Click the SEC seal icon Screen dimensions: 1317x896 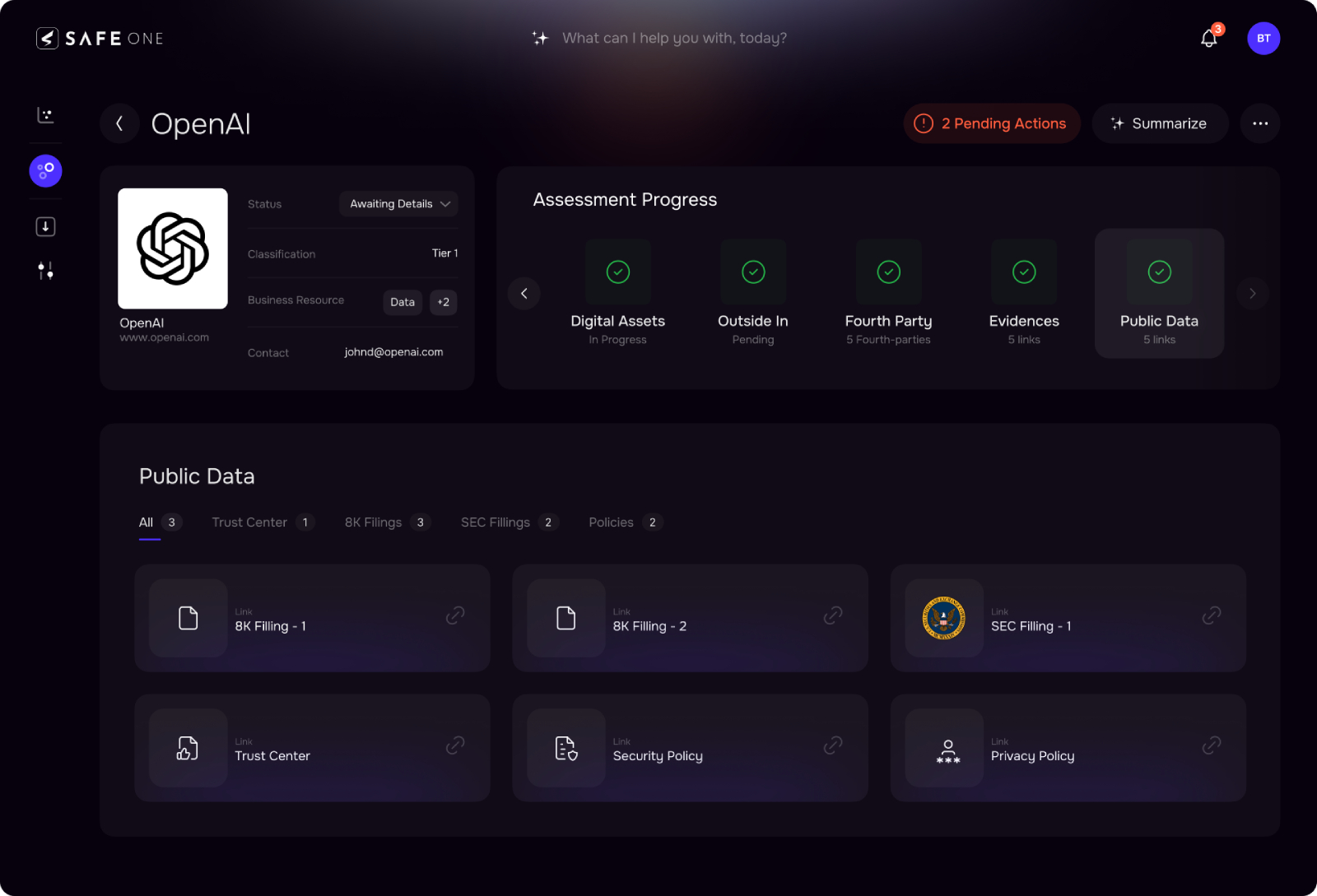(x=944, y=618)
